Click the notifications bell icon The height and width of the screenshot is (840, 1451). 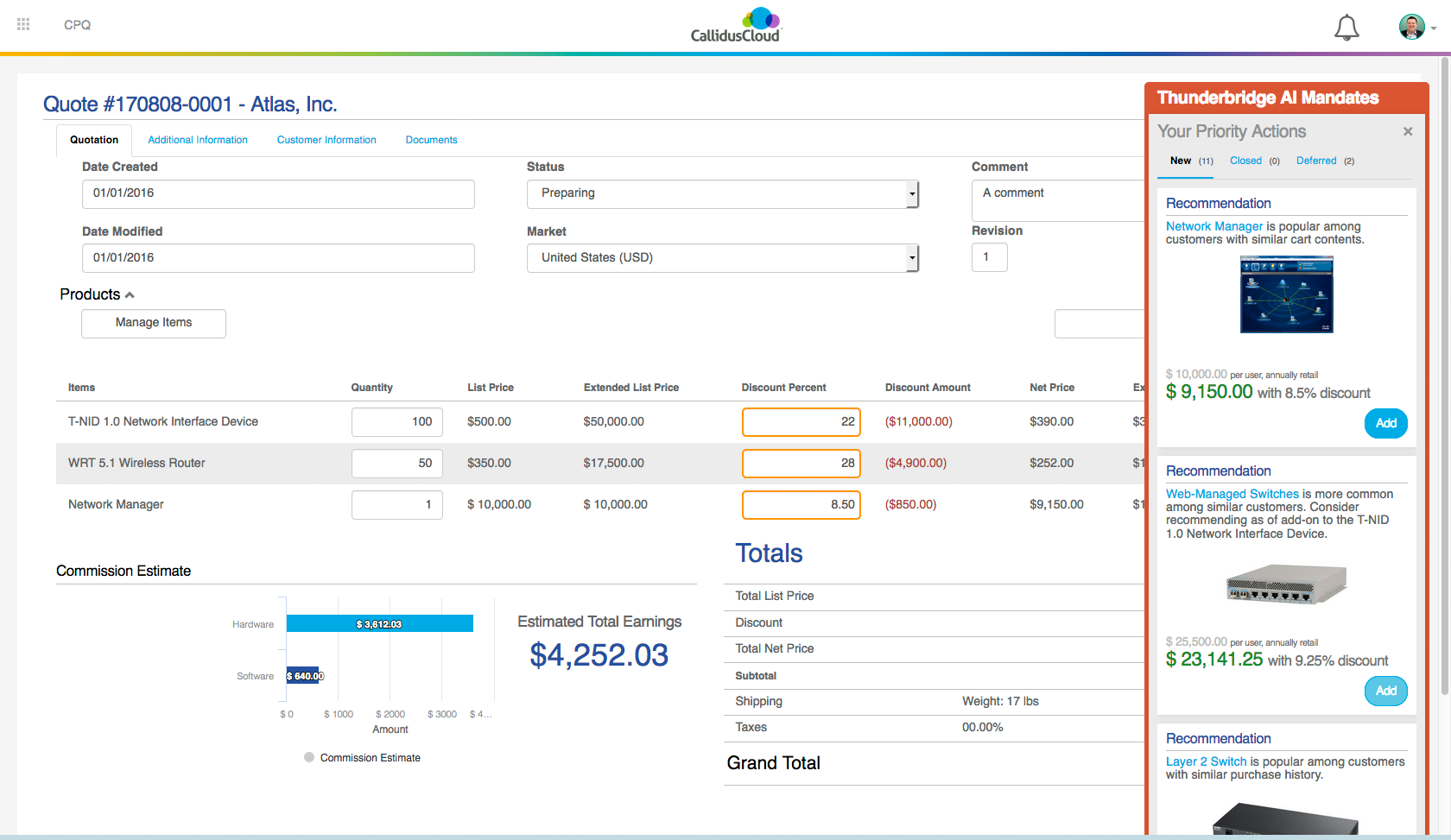pyautogui.click(x=1346, y=27)
